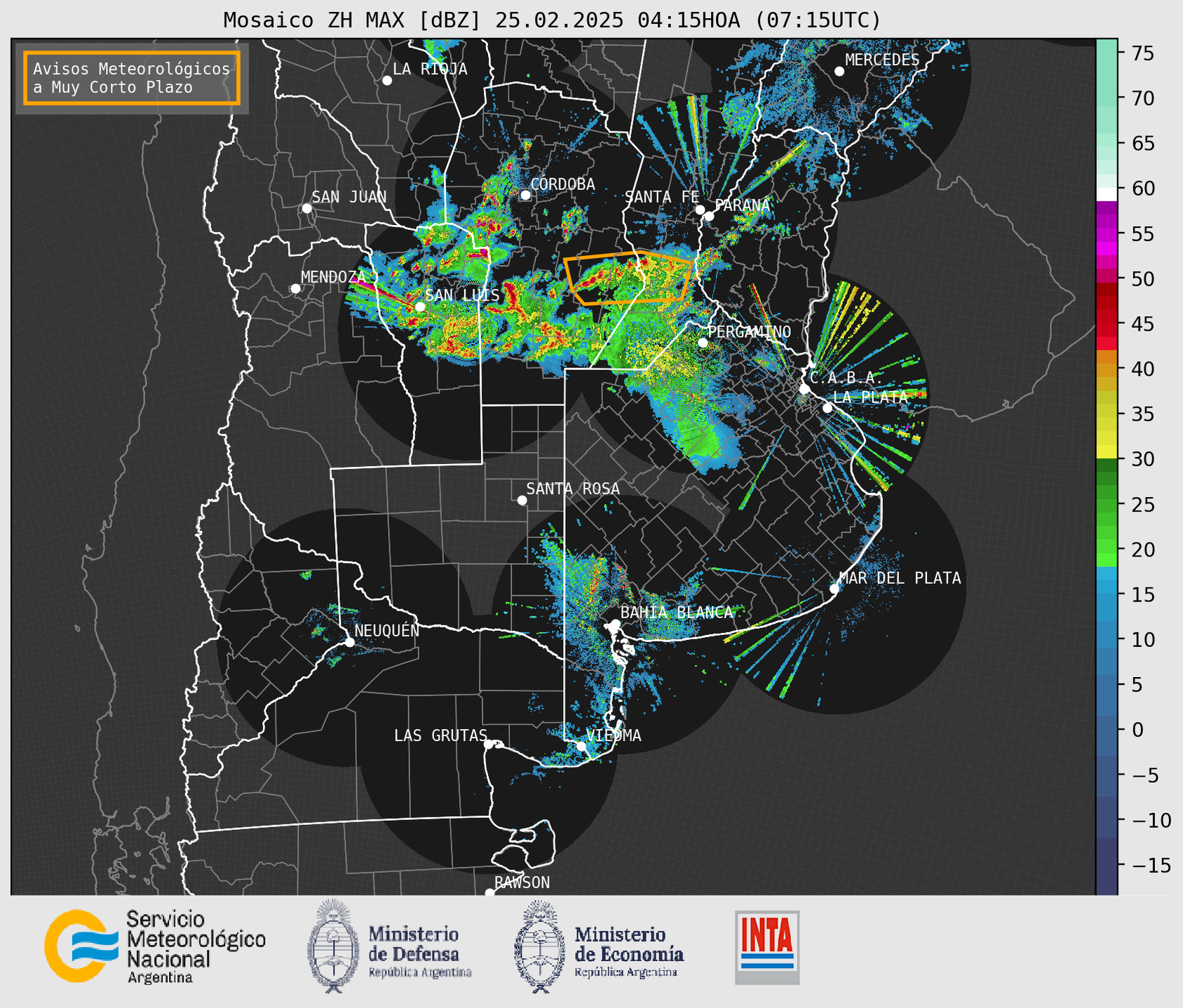Click the SANTA ROSA label text
Screen dimensions: 1183x1008
[573, 489]
